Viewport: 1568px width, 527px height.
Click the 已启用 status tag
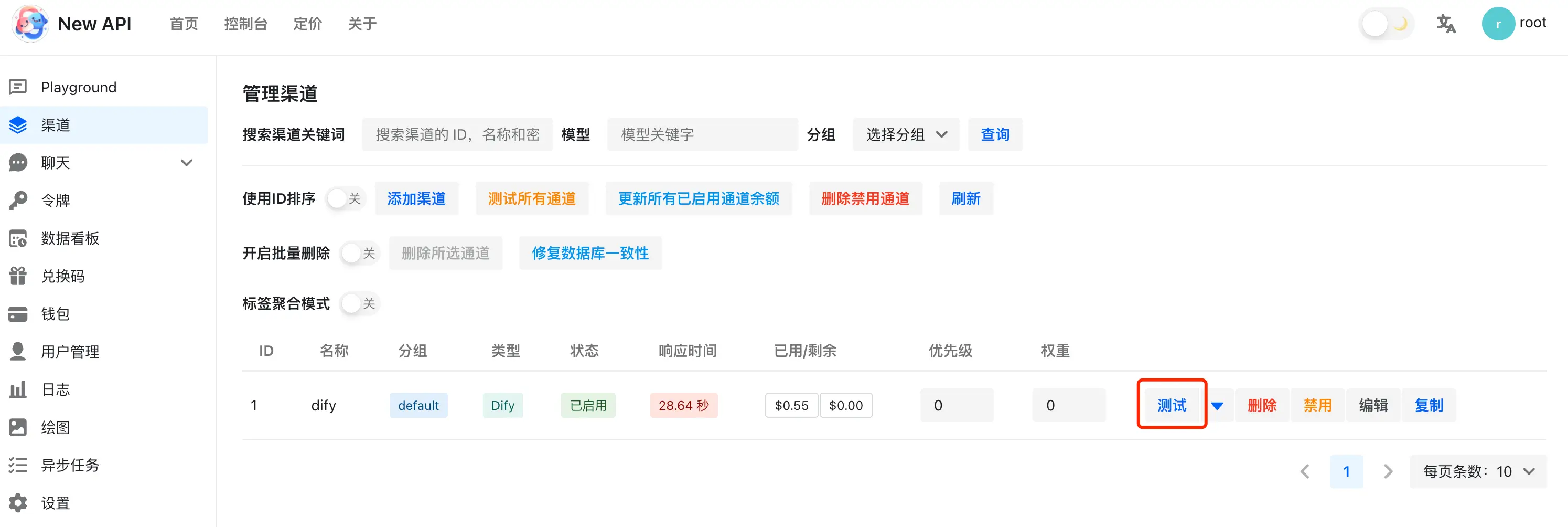click(588, 406)
